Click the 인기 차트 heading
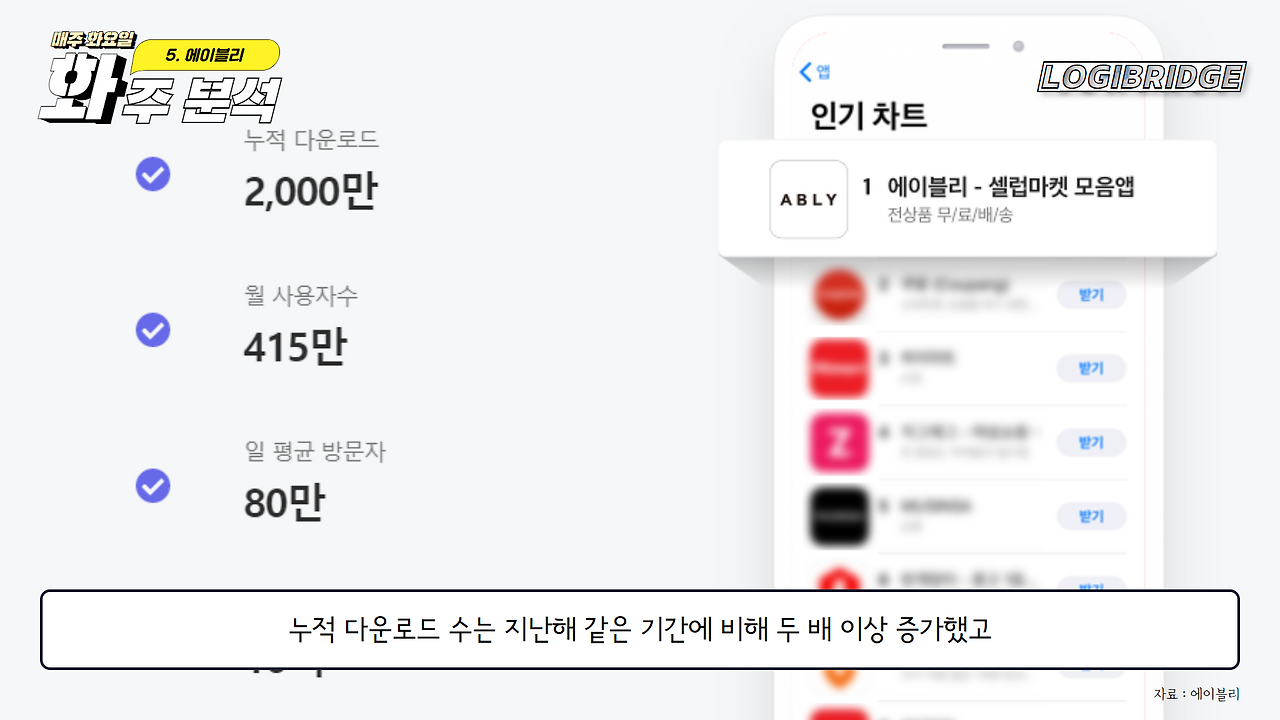 coord(869,116)
